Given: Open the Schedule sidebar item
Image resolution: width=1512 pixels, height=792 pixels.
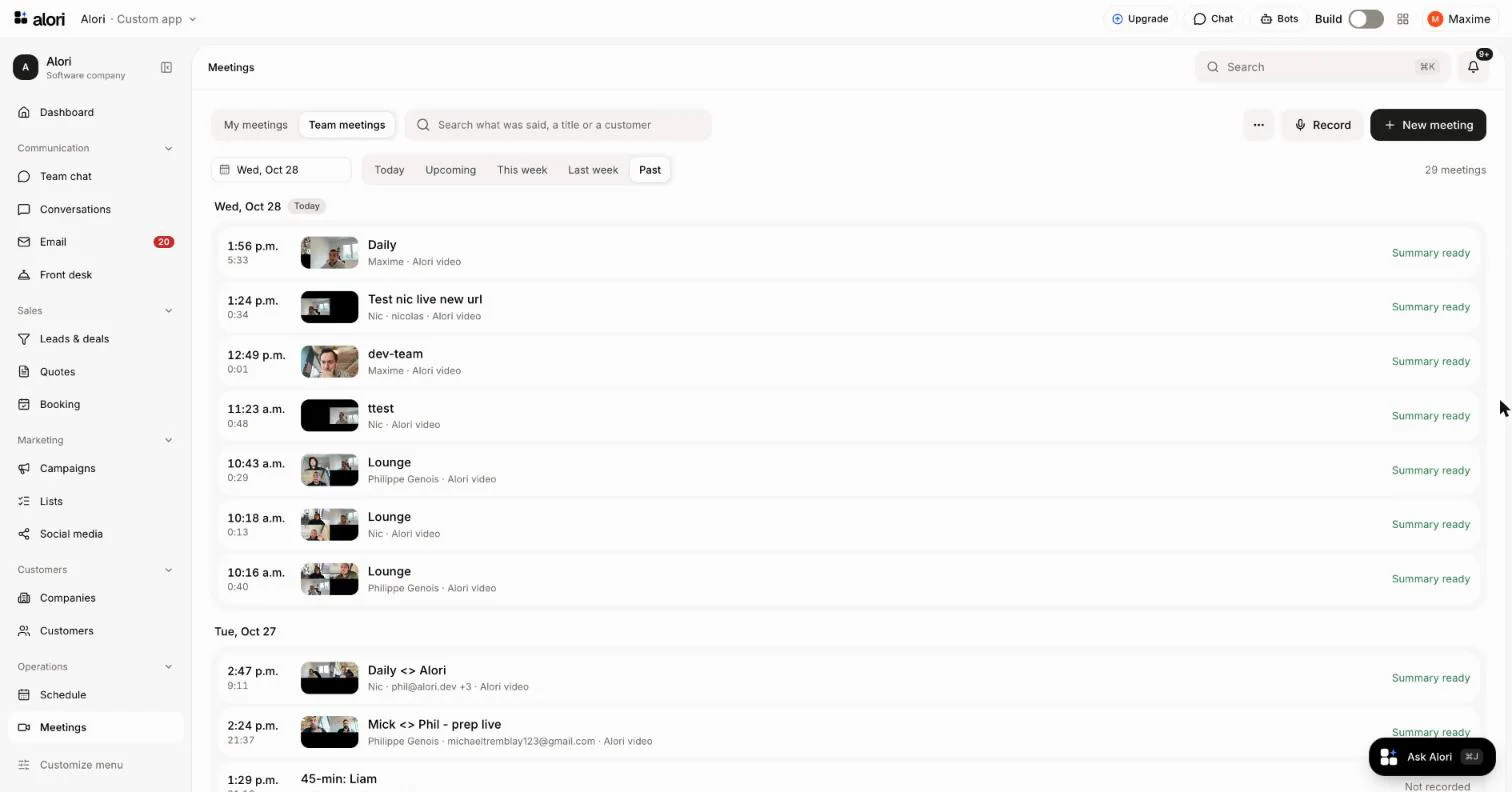Looking at the screenshot, I should coord(96,695).
